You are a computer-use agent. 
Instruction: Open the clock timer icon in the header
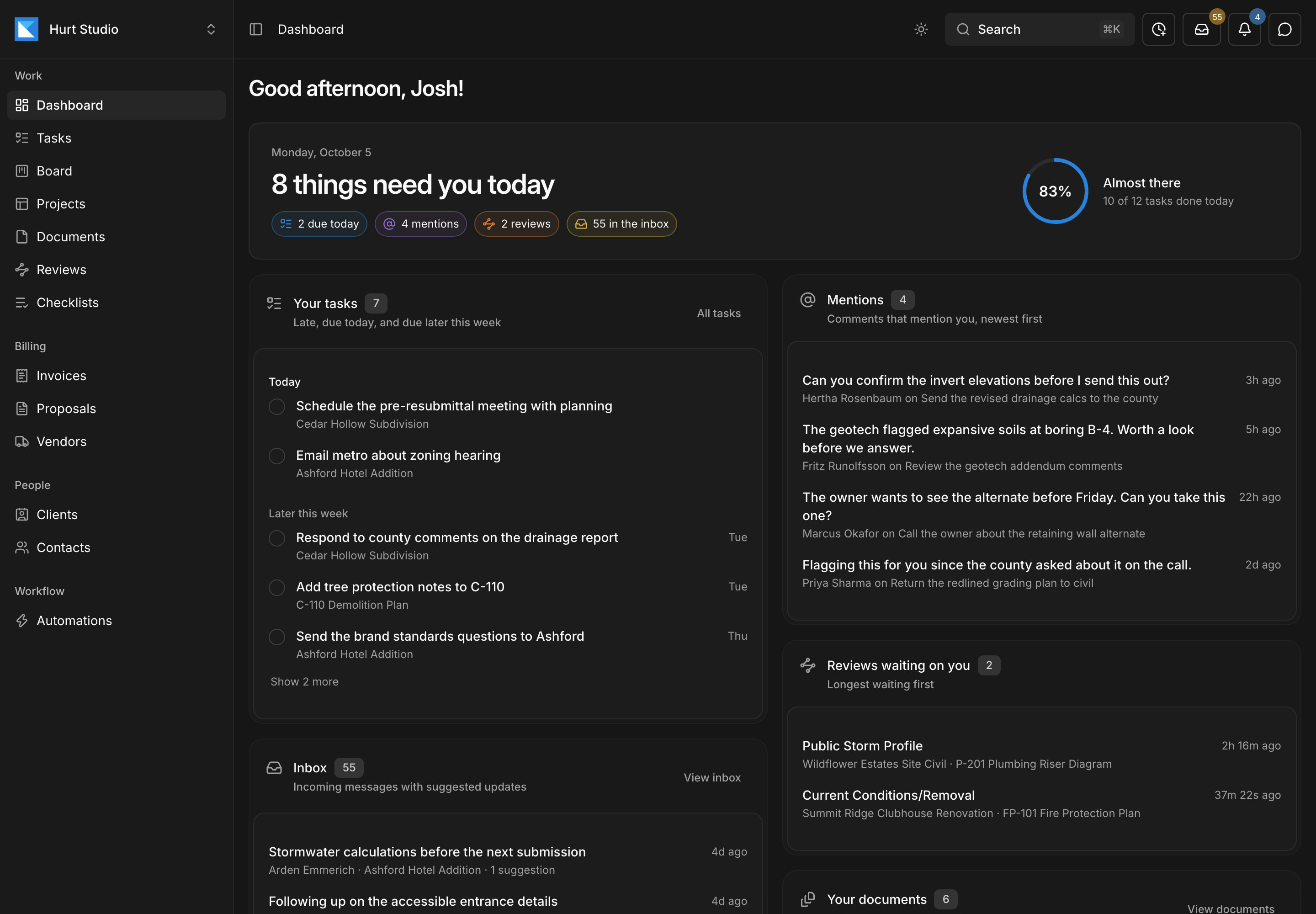click(1158, 29)
